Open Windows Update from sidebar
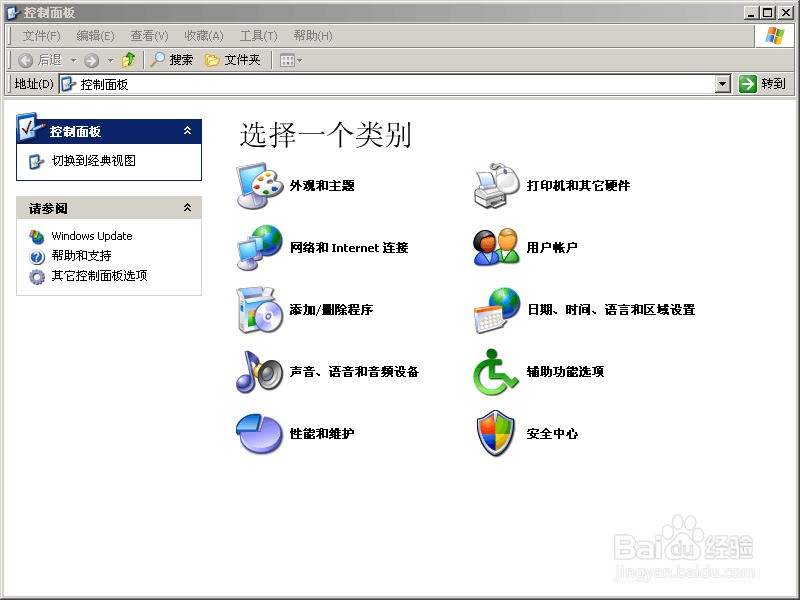The width and height of the screenshot is (800, 600). [90, 236]
